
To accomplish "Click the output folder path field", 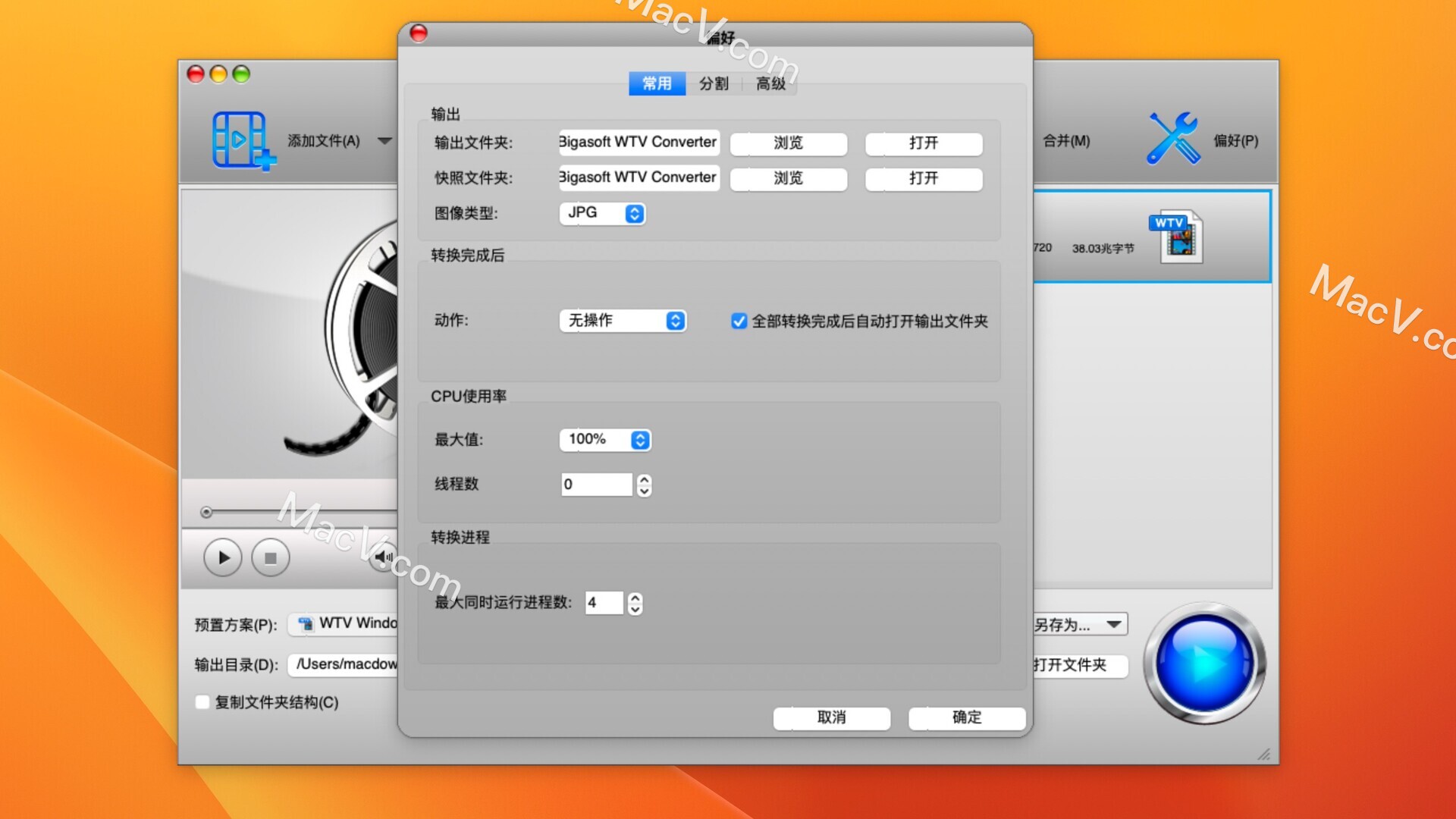I will click(x=639, y=142).
